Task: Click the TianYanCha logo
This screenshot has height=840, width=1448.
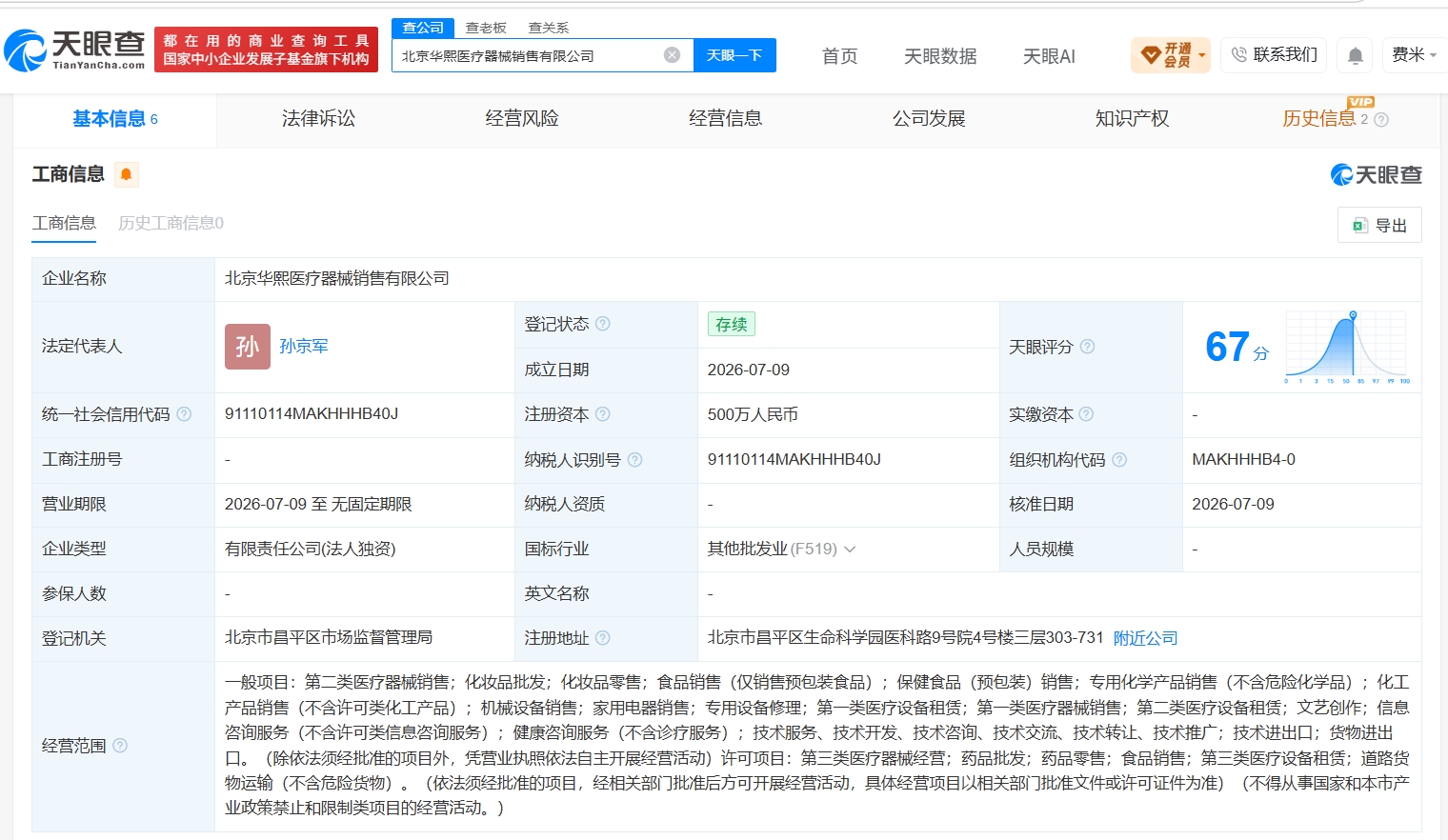Action: (74, 50)
